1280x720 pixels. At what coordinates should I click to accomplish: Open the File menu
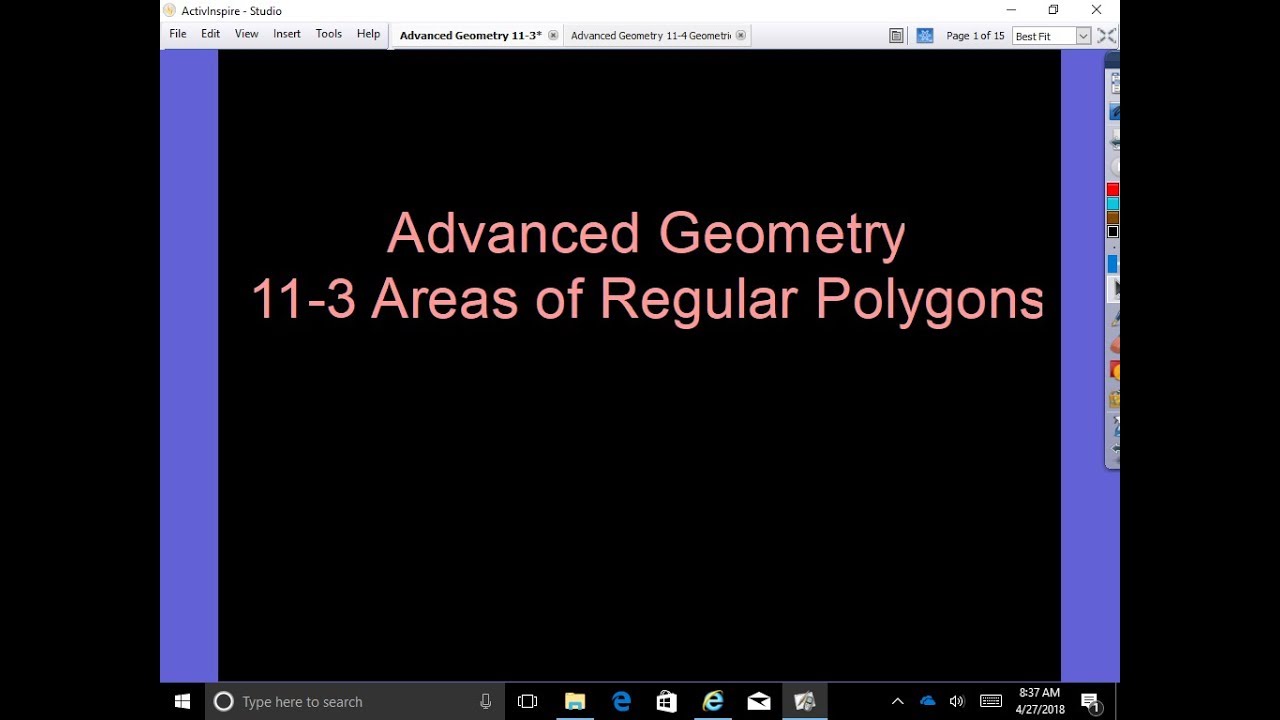coord(178,34)
